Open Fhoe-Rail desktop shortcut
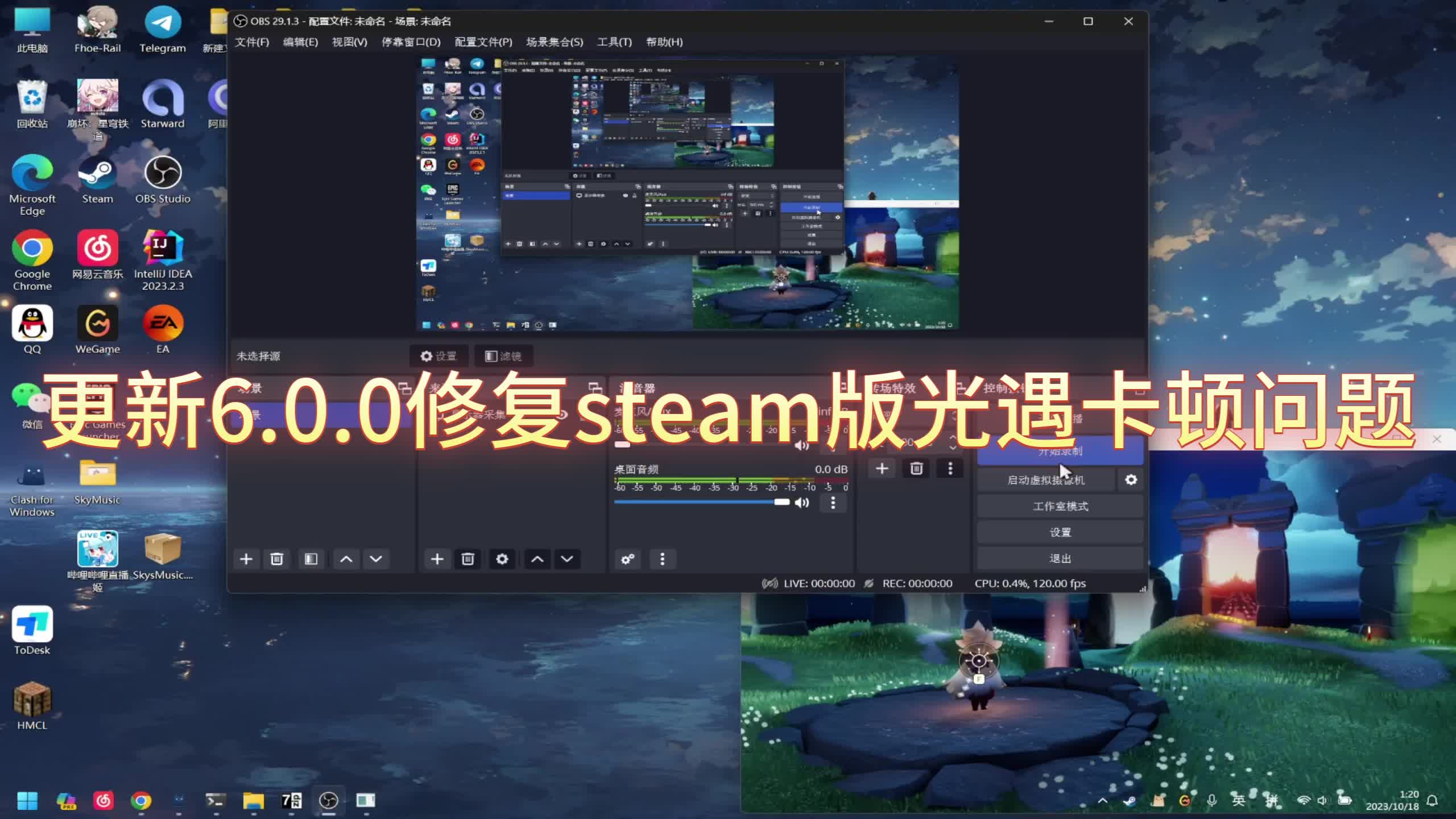The width and height of the screenshot is (1456, 819). (x=97, y=30)
